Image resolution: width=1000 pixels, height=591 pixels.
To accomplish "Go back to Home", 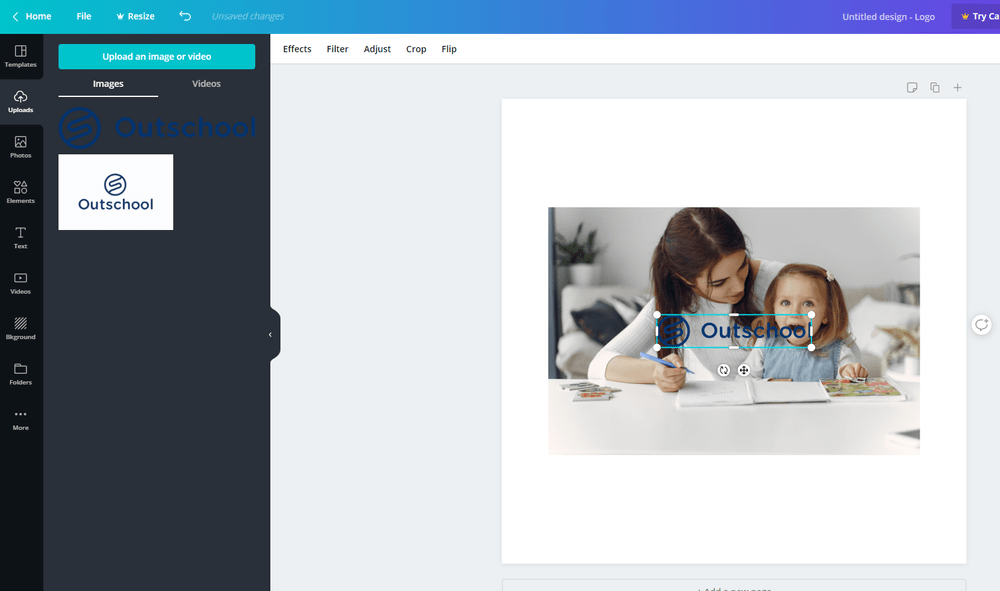I will tap(32, 16).
